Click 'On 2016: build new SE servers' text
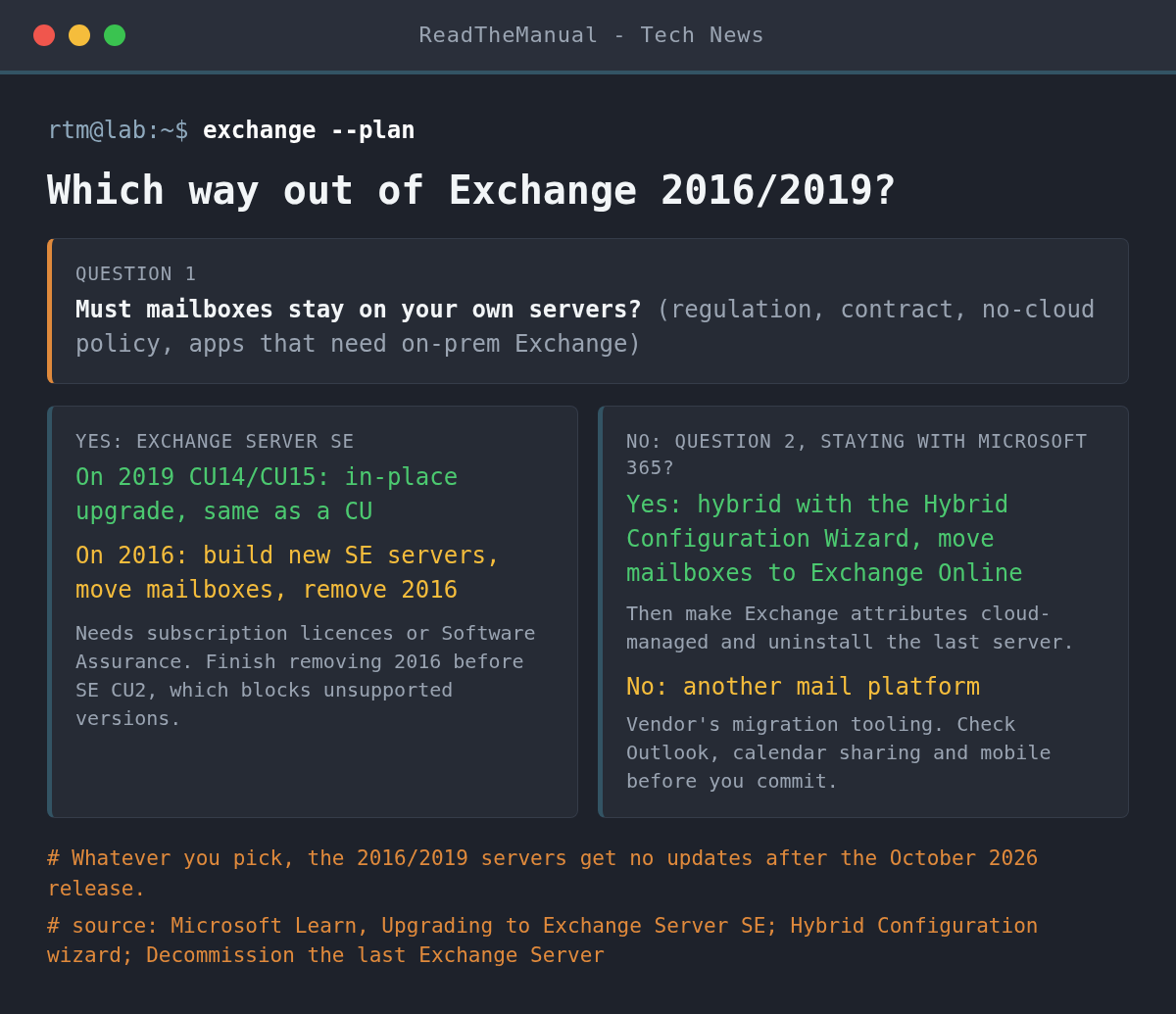The height and width of the screenshot is (1014, 1176). click(x=288, y=572)
